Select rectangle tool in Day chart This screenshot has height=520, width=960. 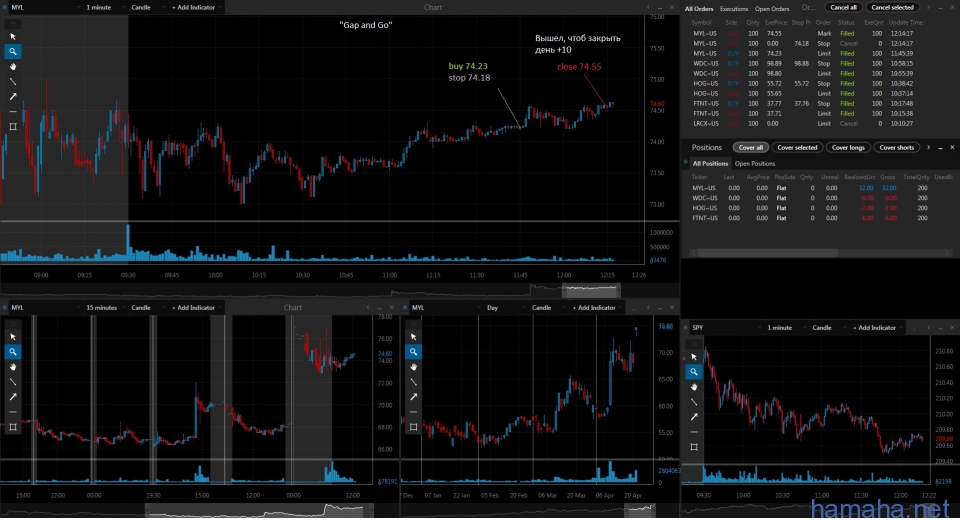pos(413,427)
